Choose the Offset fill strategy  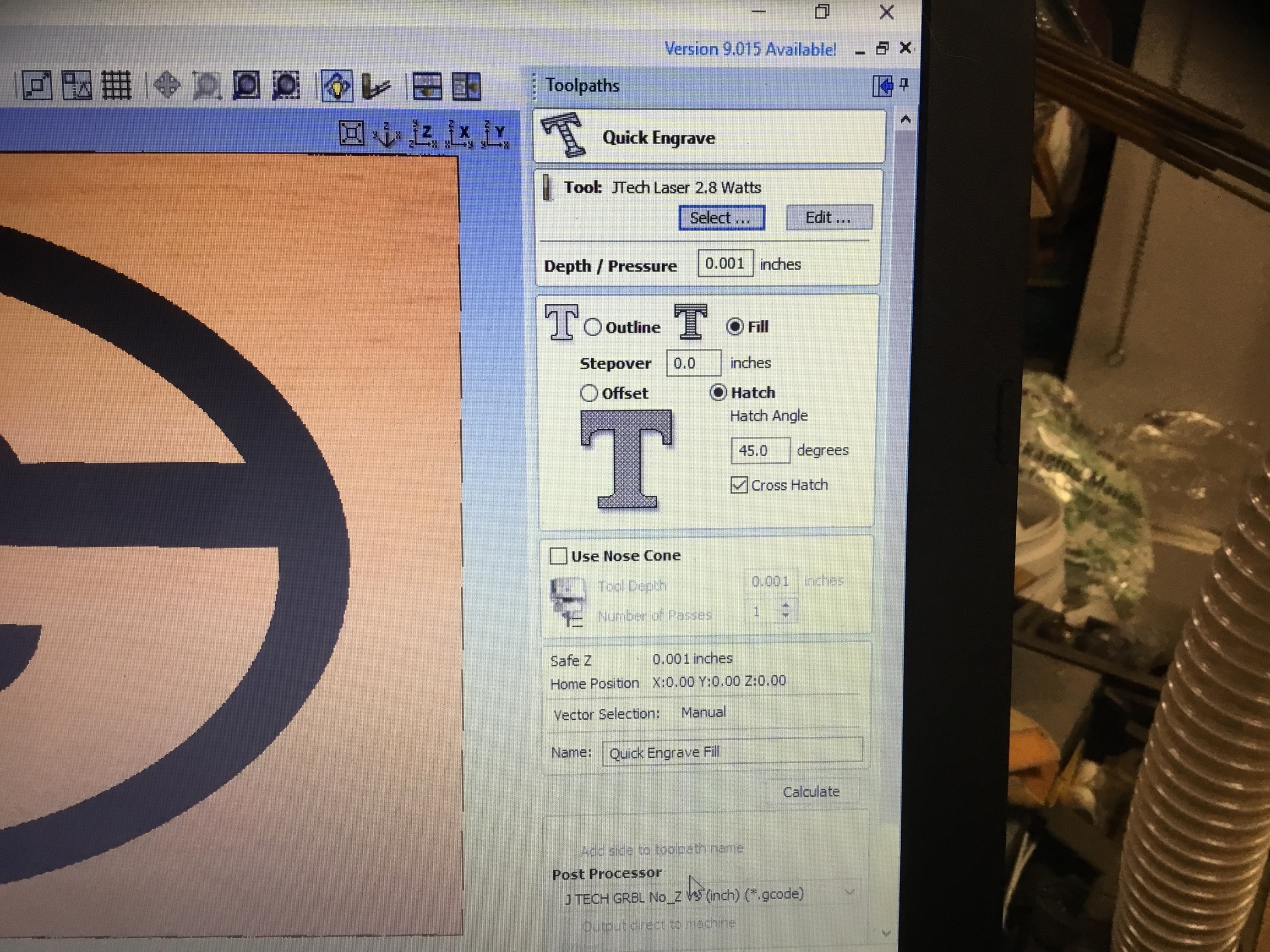[x=589, y=393]
